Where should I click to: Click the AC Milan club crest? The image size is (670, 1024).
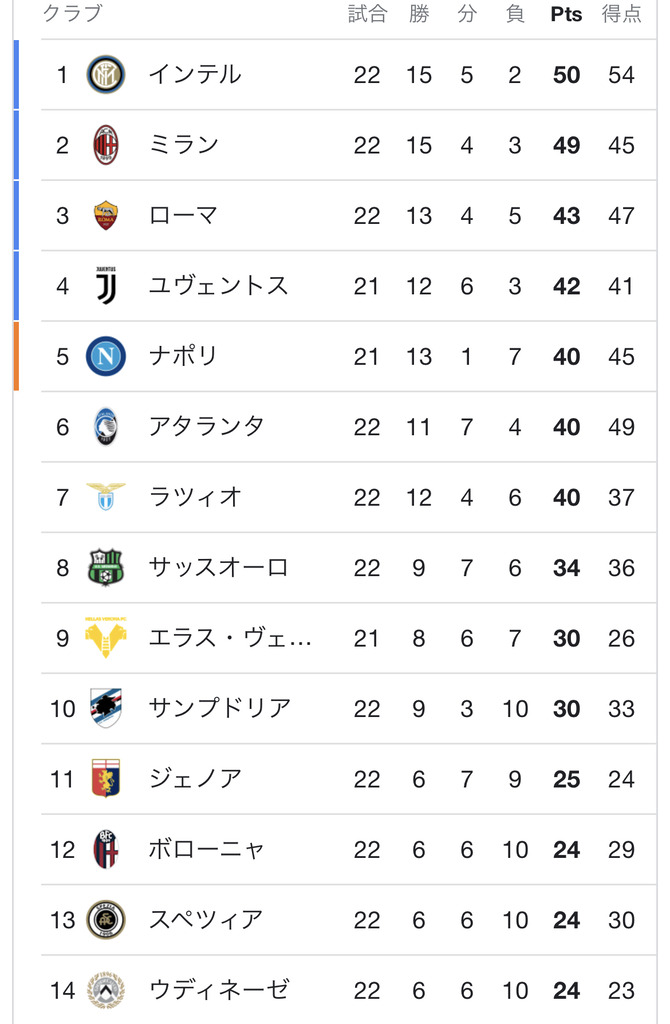(105, 145)
